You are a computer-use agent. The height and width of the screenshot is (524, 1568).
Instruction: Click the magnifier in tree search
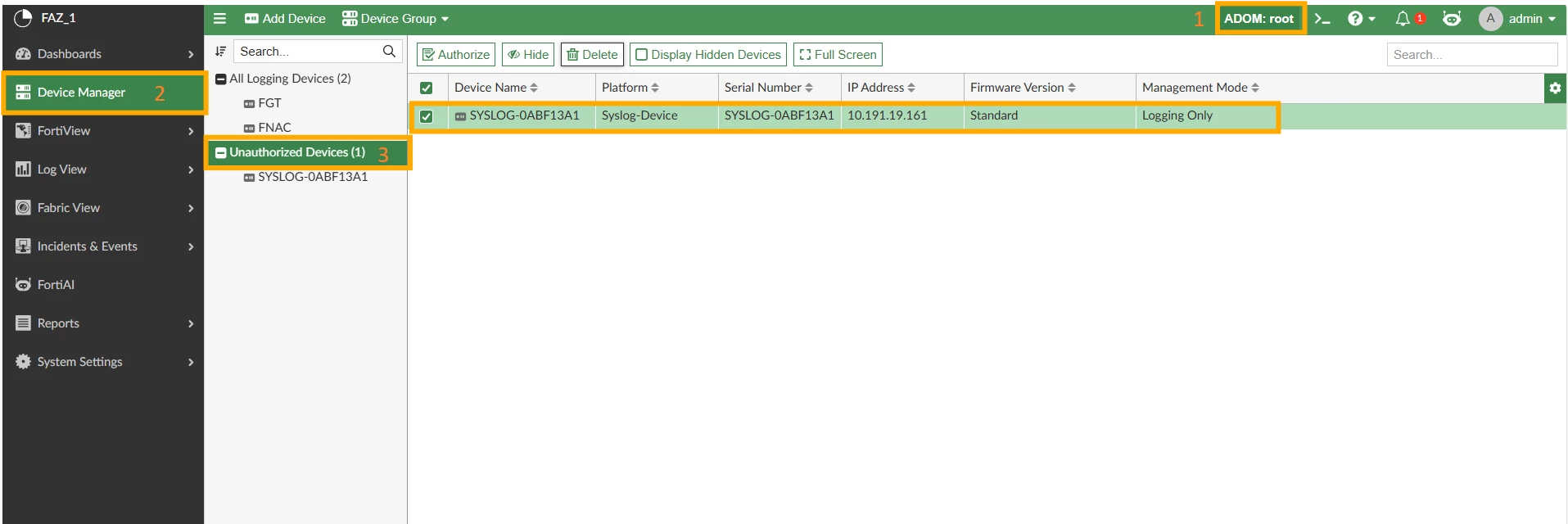pos(389,51)
